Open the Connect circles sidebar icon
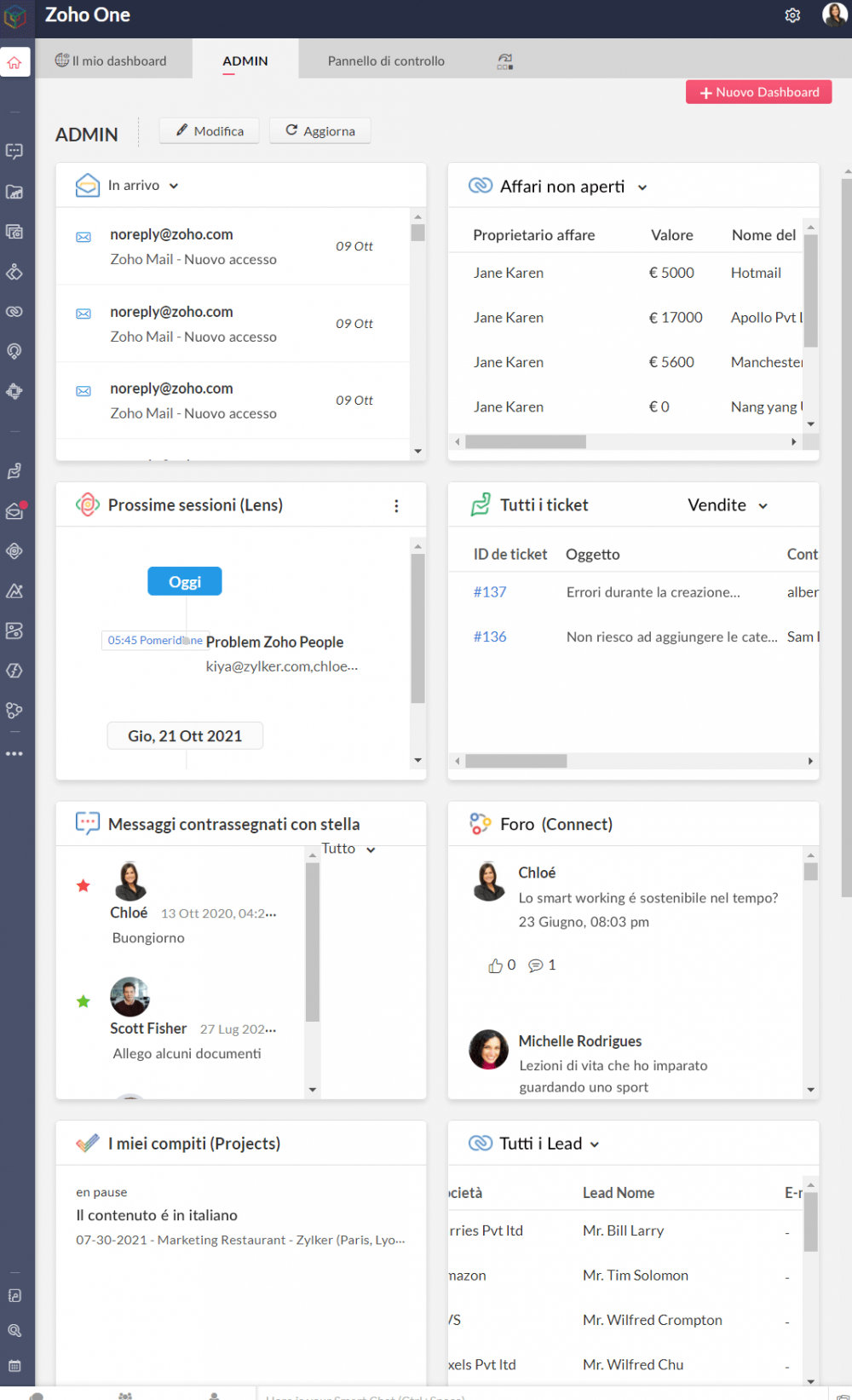This screenshot has width=852, height=1400. tap(14, 711)
